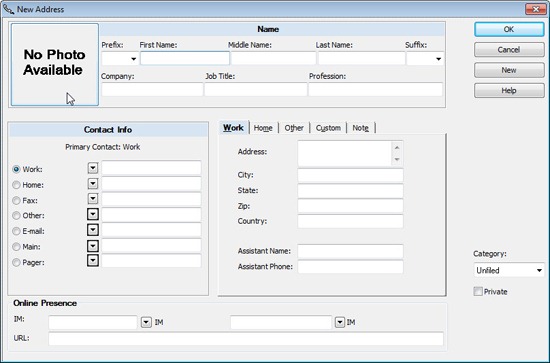Open the Main contact type dropdown arrow
550x363 pixels.
pyautogui.click(x=93, y=246)
